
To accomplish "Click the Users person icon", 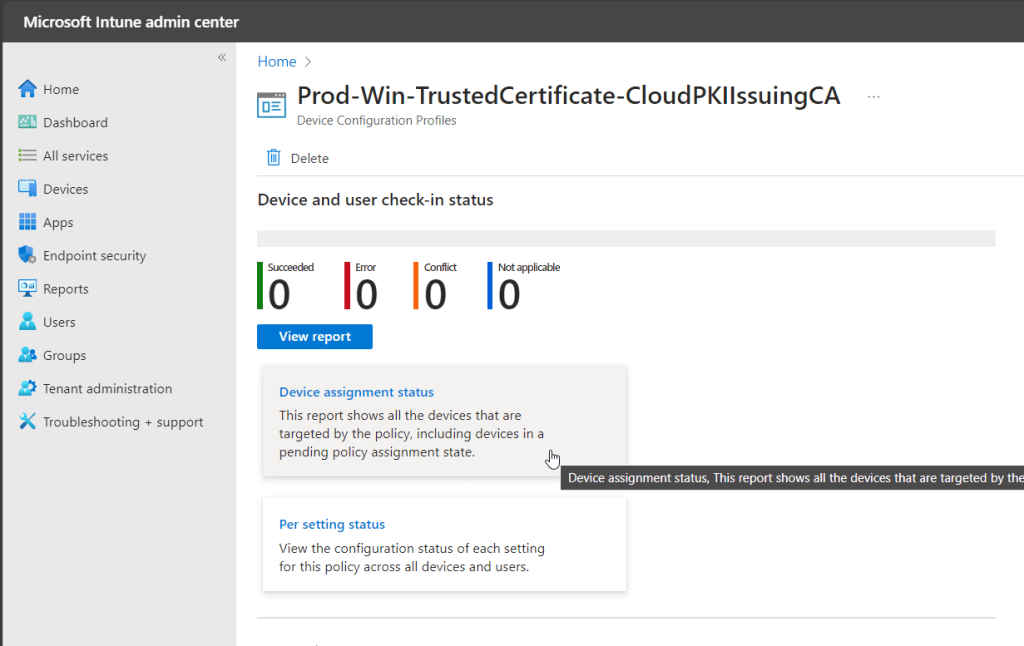I will [27, 322].
